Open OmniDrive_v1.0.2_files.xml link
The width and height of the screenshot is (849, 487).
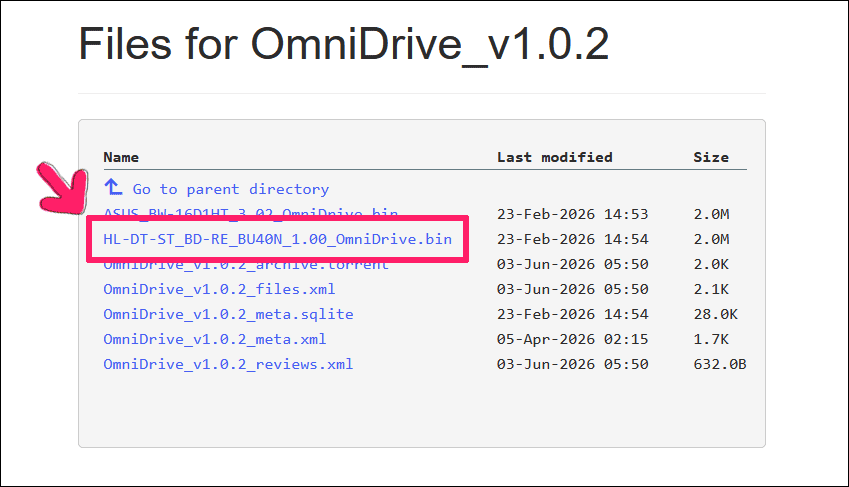tap(219, 289)
